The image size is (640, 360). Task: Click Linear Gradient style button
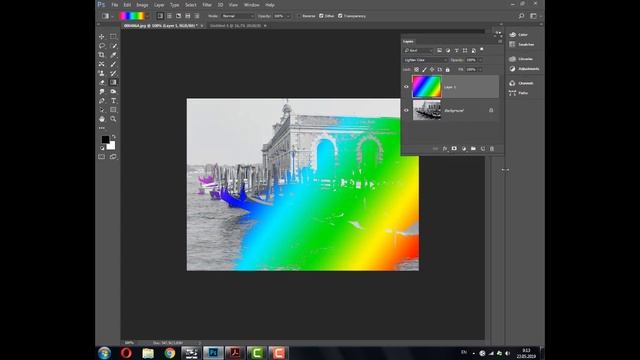(x=160, y=16)
